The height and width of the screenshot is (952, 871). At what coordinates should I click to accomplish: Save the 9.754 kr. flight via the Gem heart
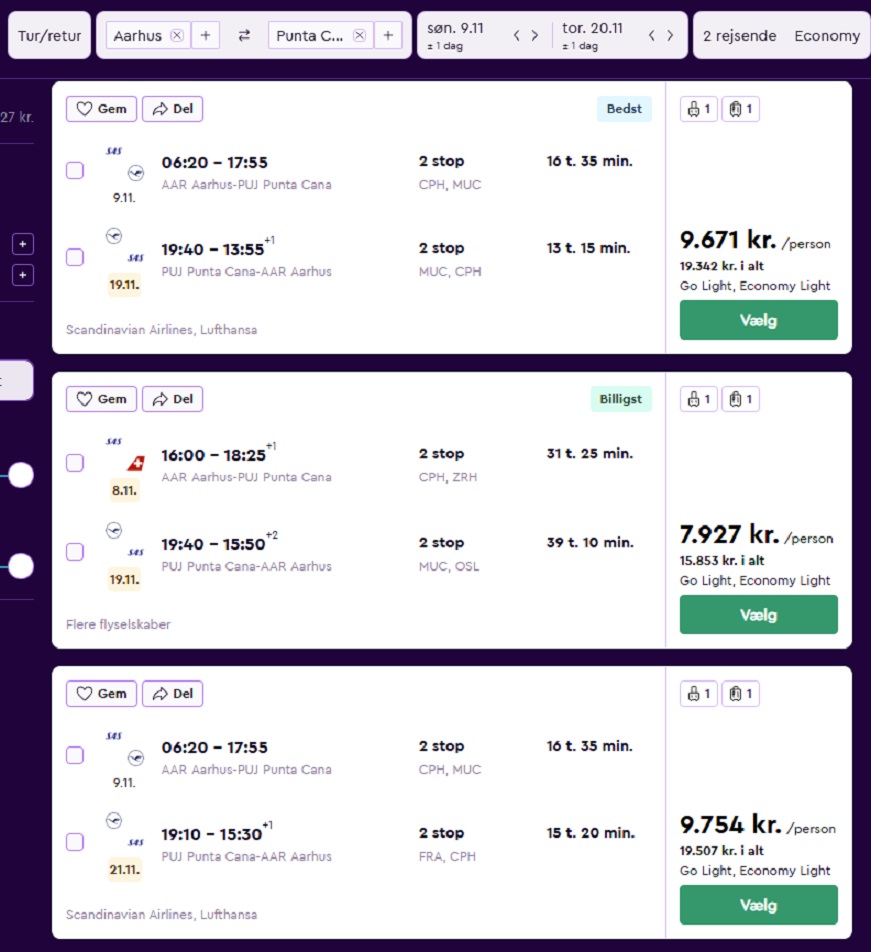101,693
